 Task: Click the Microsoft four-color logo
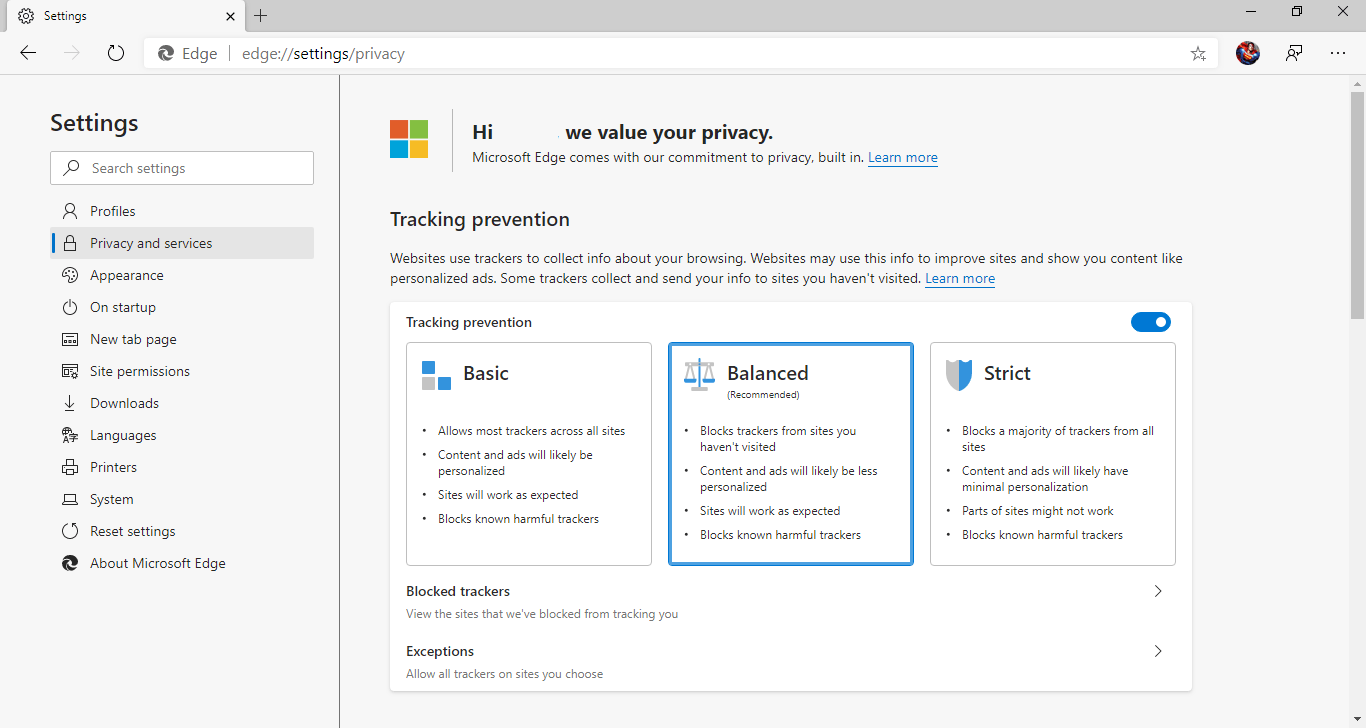click(x=409, y=139)
